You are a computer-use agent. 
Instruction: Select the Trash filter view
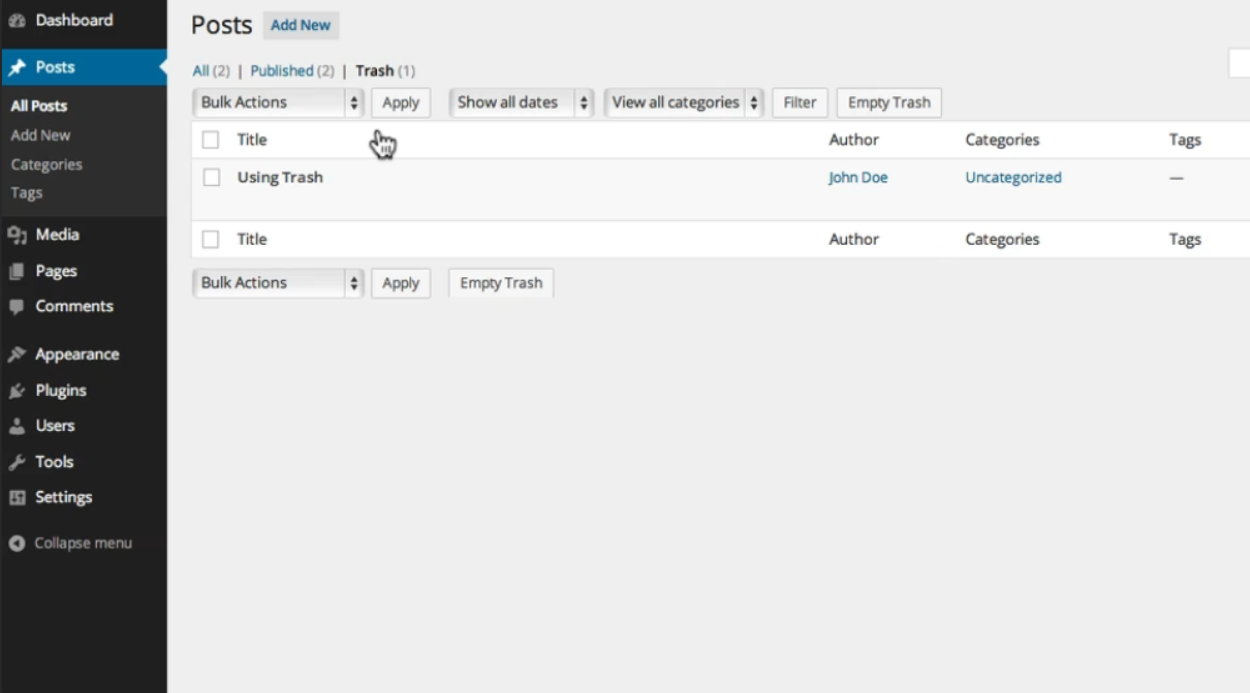point(375,71)
